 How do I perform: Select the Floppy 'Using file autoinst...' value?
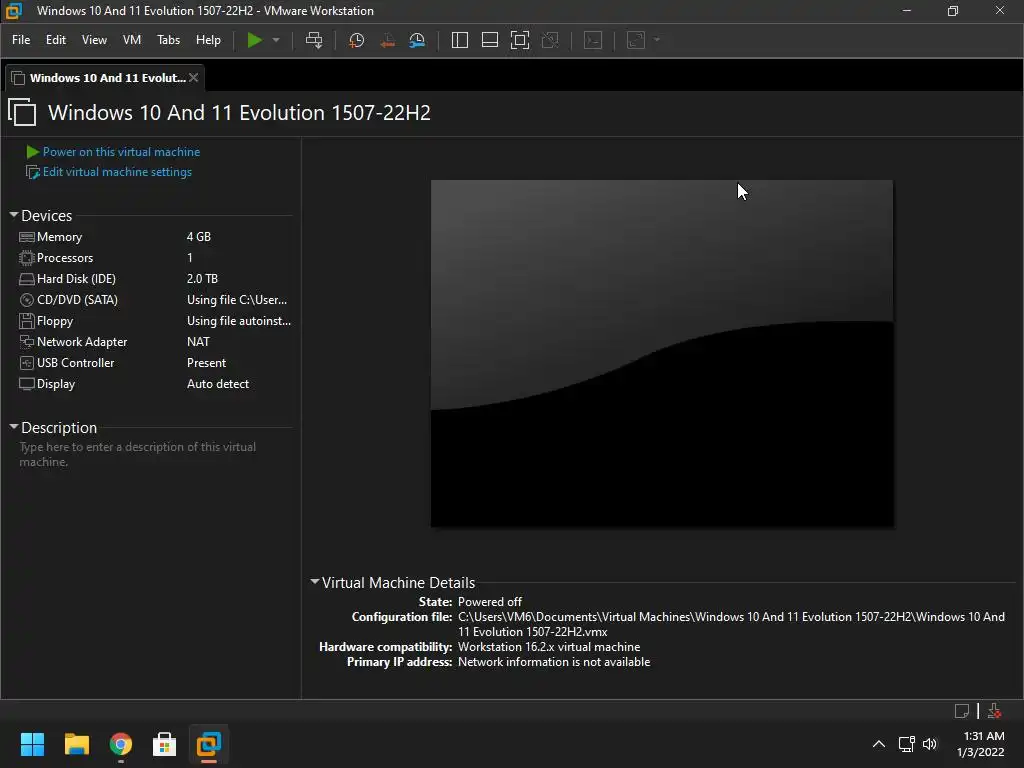pos(238,321)
